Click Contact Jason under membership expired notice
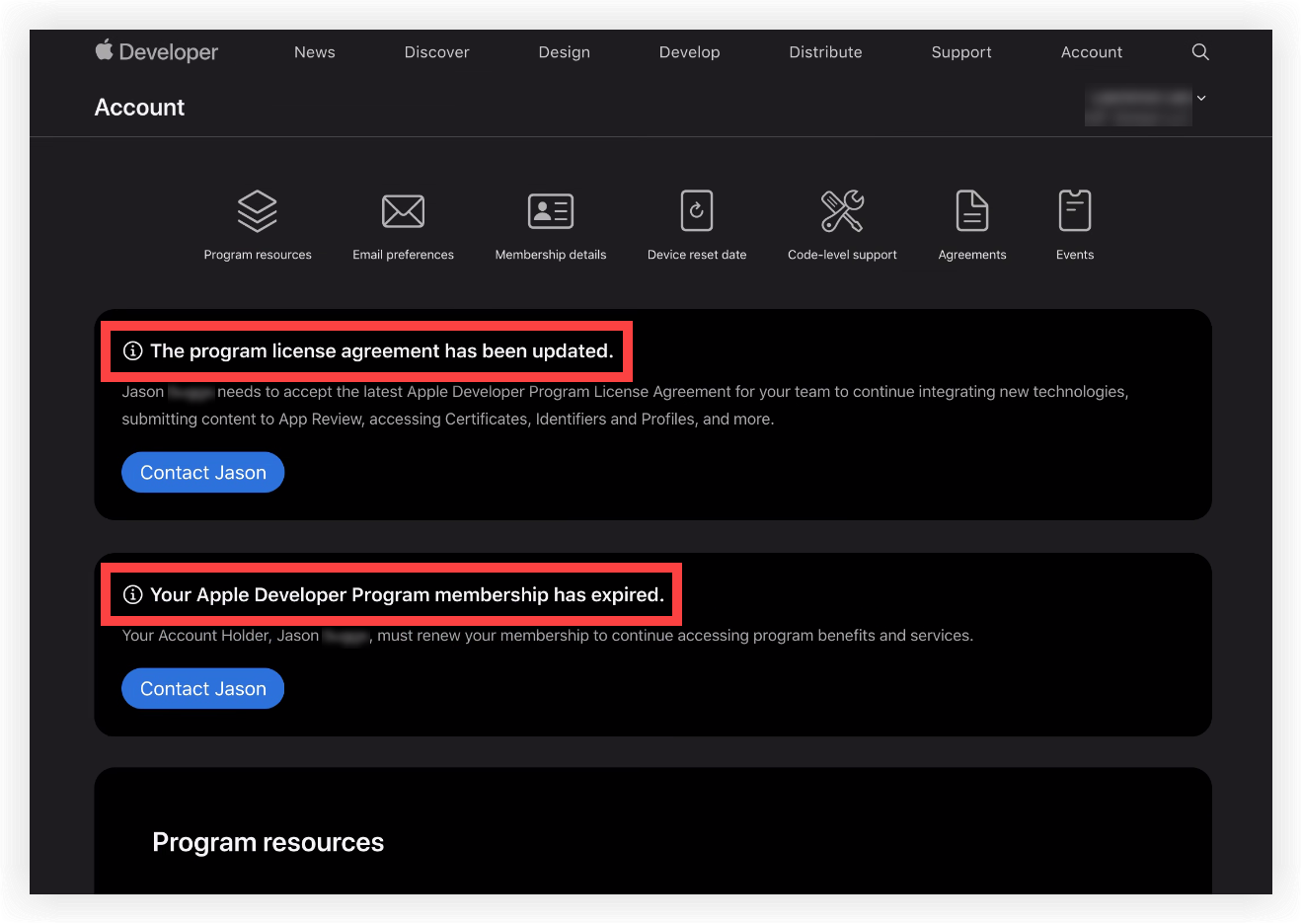1302x924 pixels. coord(203,689)
